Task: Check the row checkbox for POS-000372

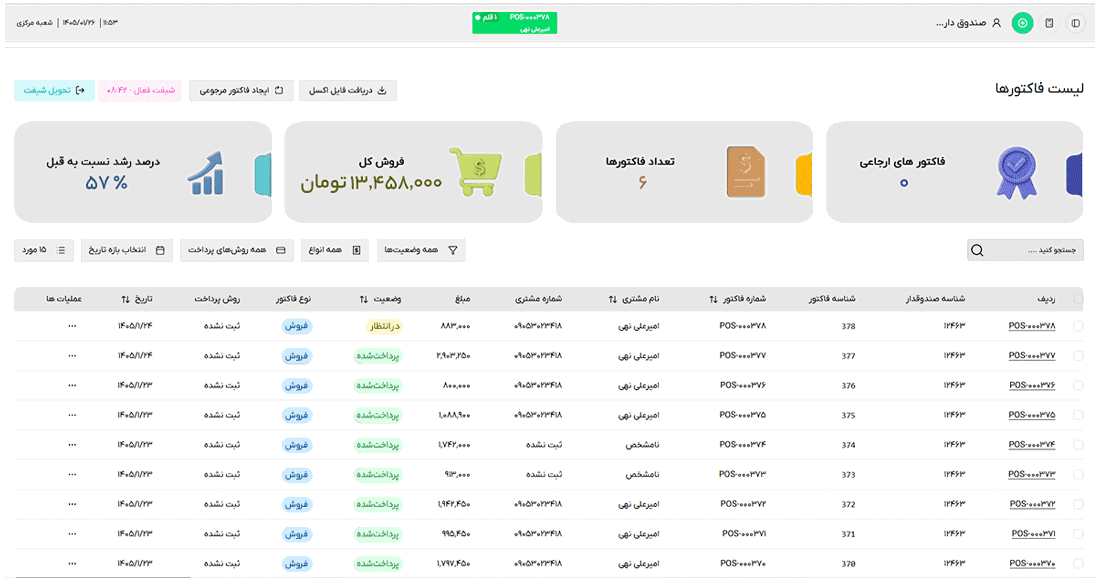Action: pos(1078,504)
